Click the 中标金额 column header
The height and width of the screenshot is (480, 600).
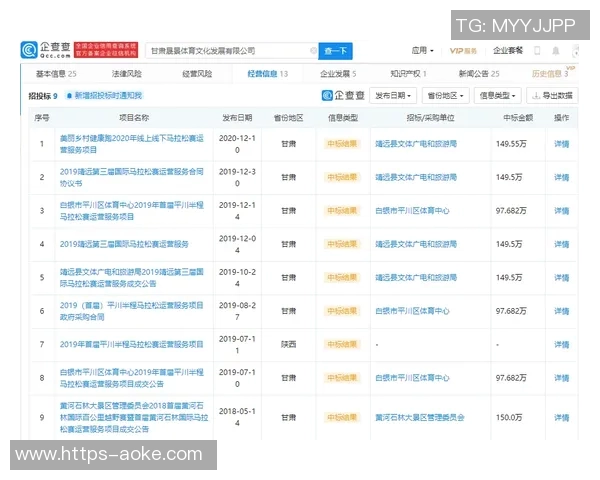[518, 118]
